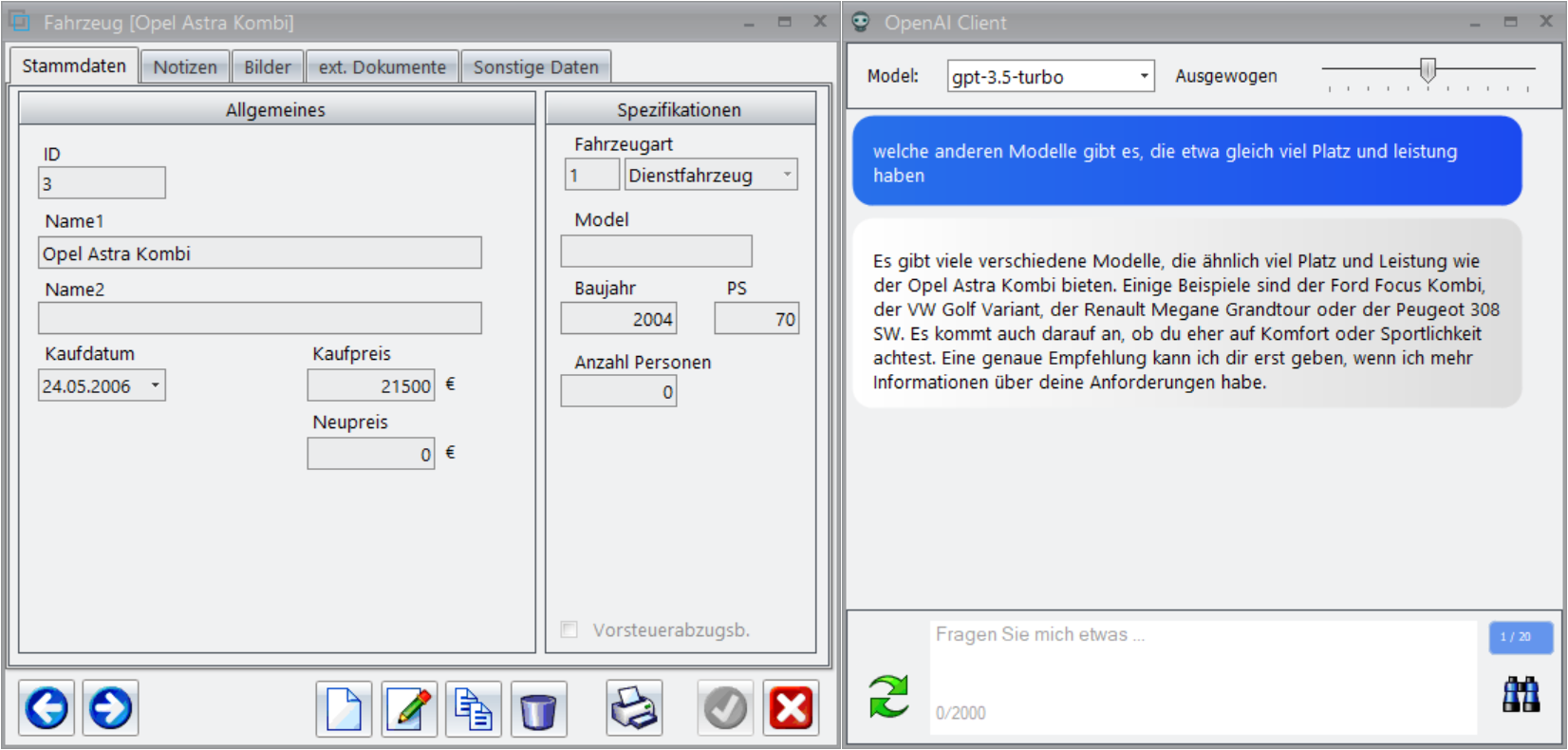
Task: Click the empty Name2 field
Action: (260, 318)
